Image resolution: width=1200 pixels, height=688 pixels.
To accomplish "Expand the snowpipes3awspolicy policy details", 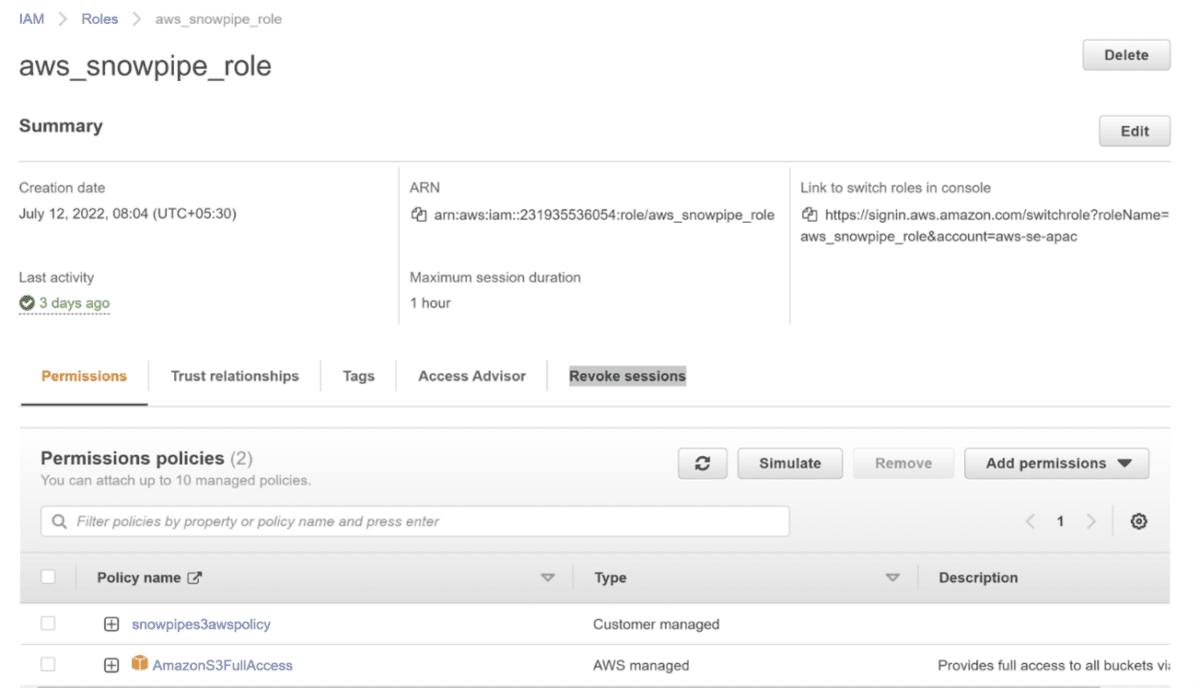I will tap(111, 623).
